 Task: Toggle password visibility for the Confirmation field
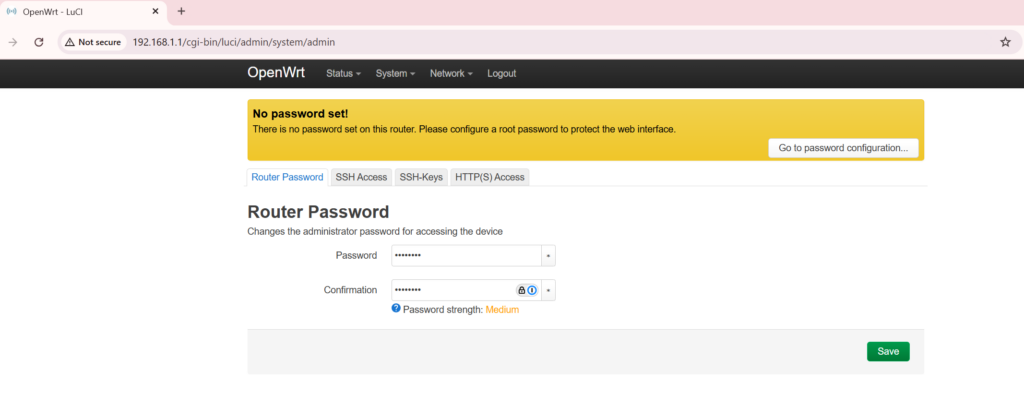[x=549, y=290]
